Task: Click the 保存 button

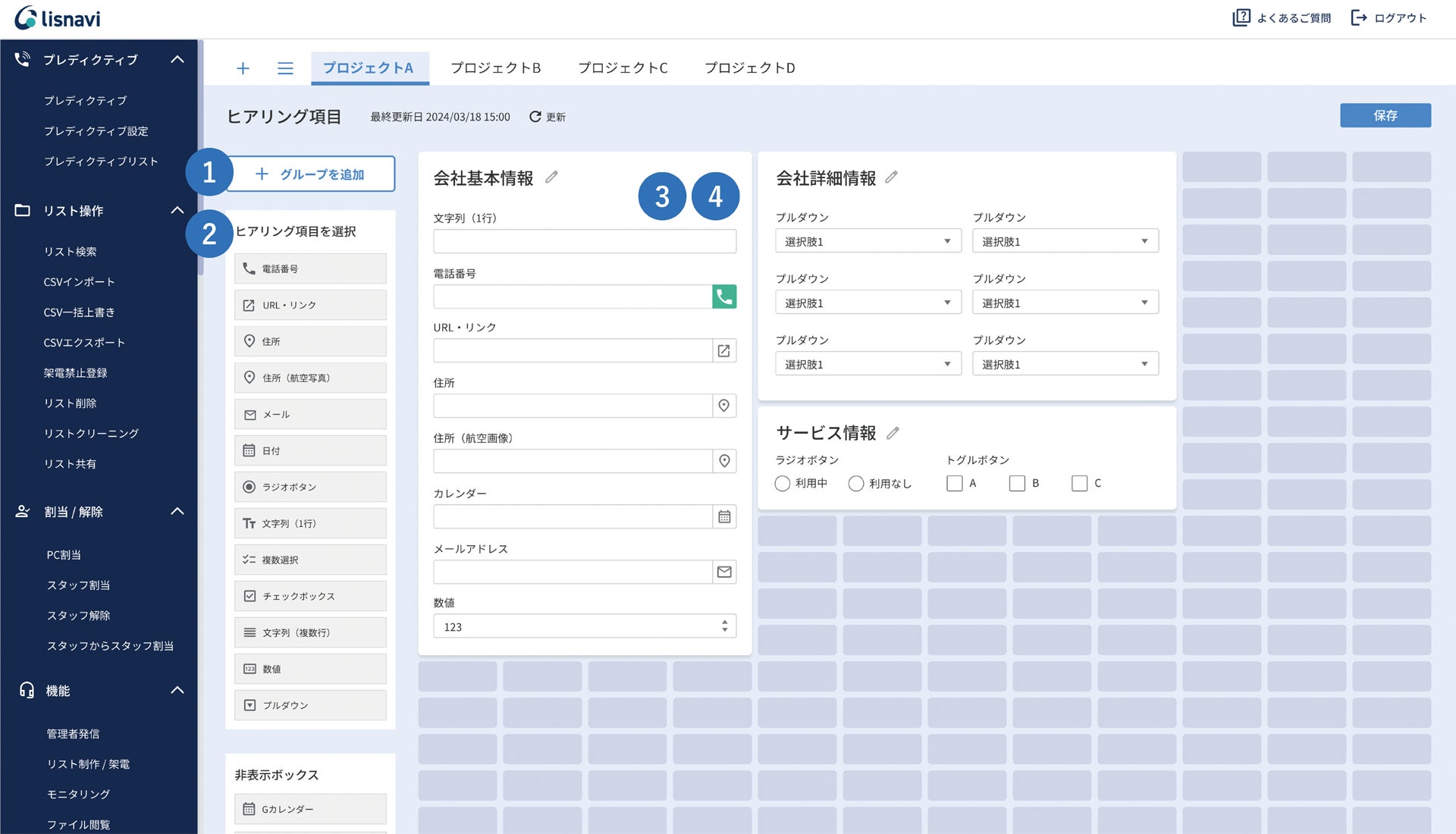Action: tap(1385, 115)
